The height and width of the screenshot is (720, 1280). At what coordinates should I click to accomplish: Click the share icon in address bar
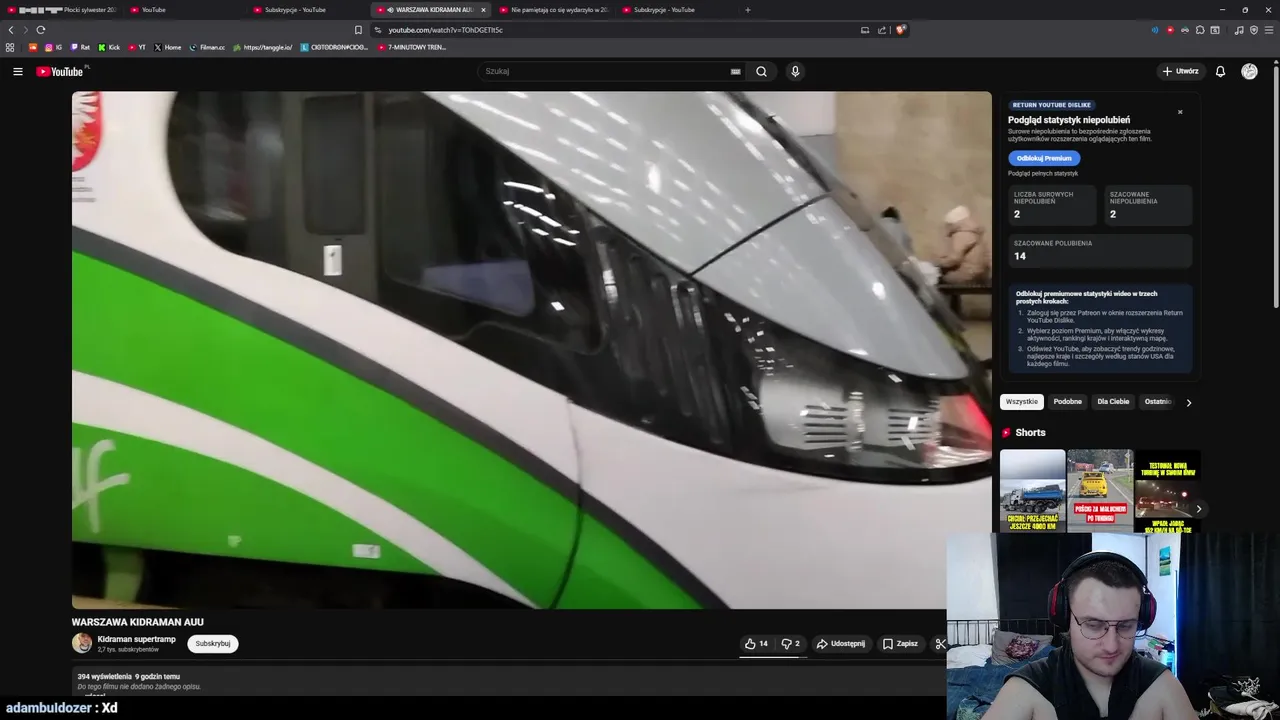pos(882,30)
